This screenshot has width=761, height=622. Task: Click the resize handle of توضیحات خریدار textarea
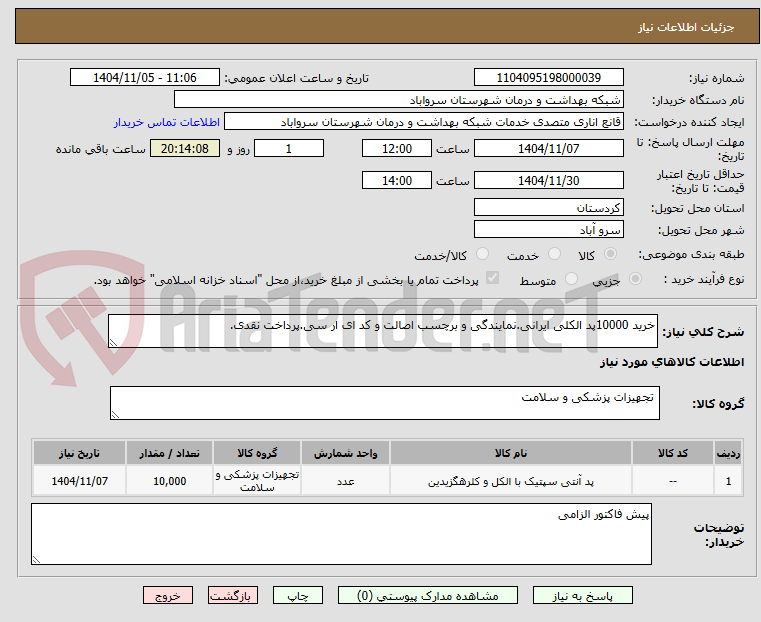[x=36, y=560]
